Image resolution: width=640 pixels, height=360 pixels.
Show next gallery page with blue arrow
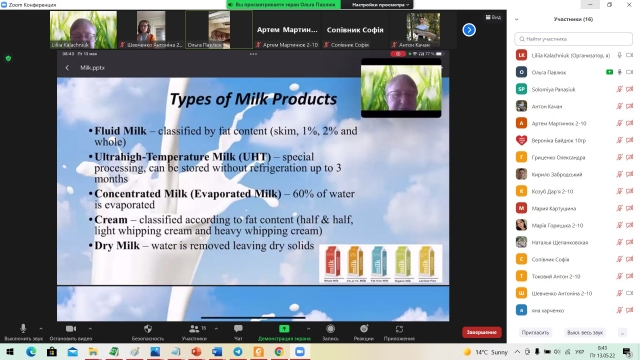(469, 30)
